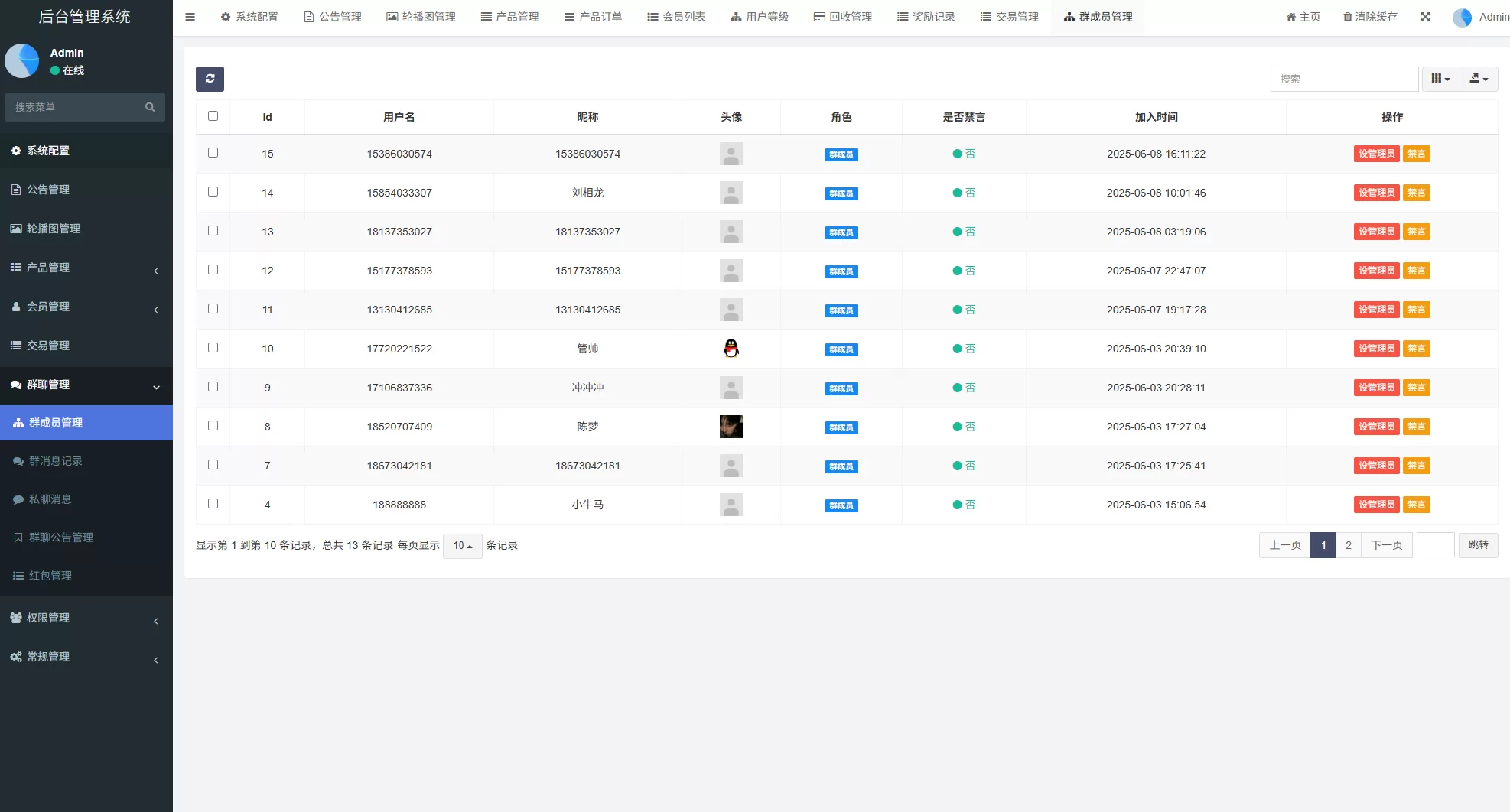Image resolution: width=1510 pixels, height=812 pixels.
Task: Click the refresh icon above the table
Action: 210,78
